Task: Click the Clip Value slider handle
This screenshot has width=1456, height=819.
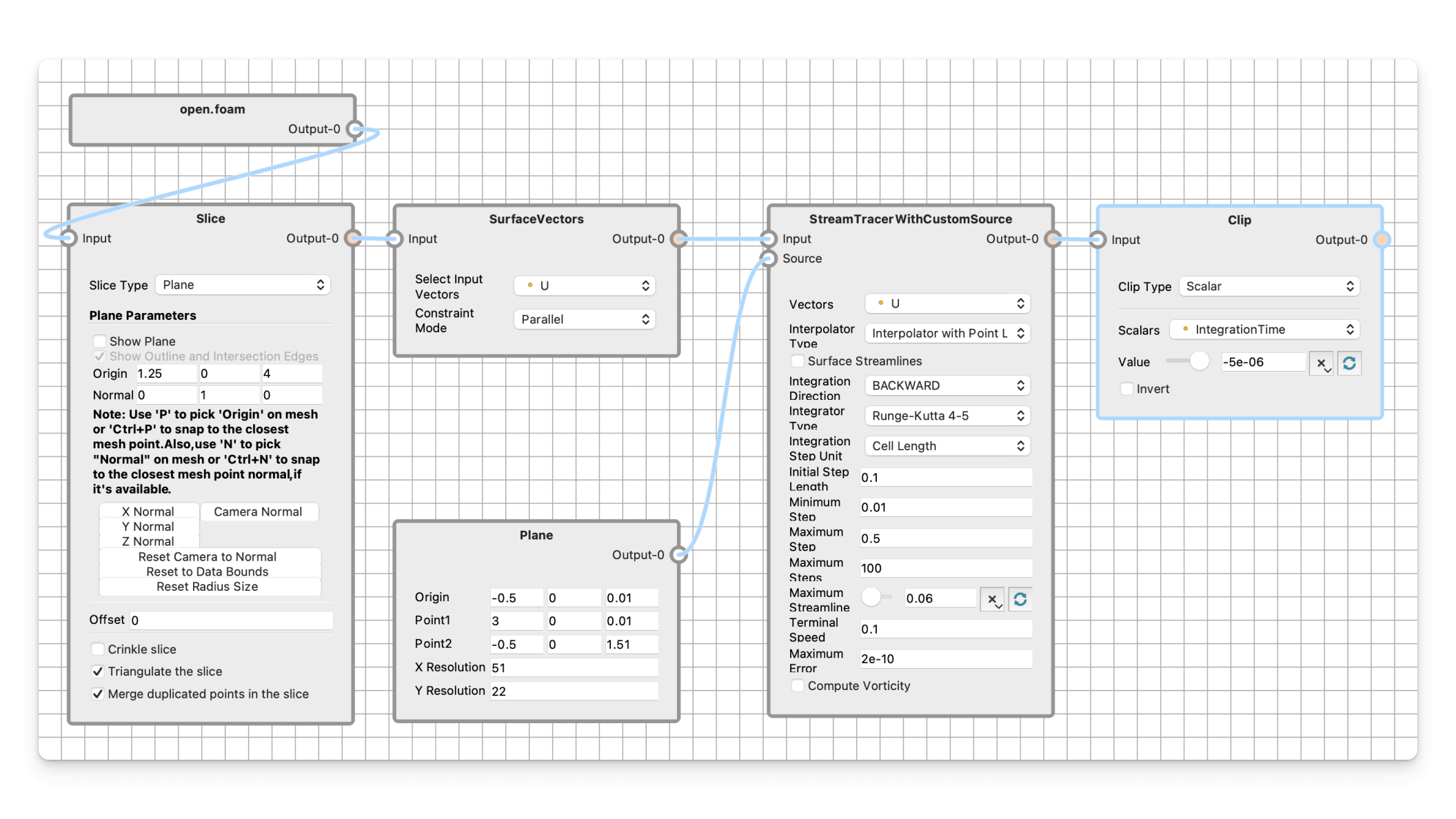Action: tap(1200, 361)
